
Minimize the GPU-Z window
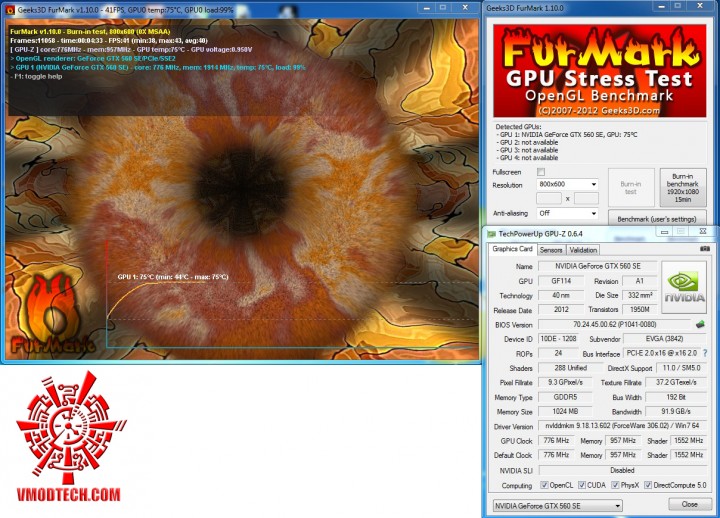664,232
